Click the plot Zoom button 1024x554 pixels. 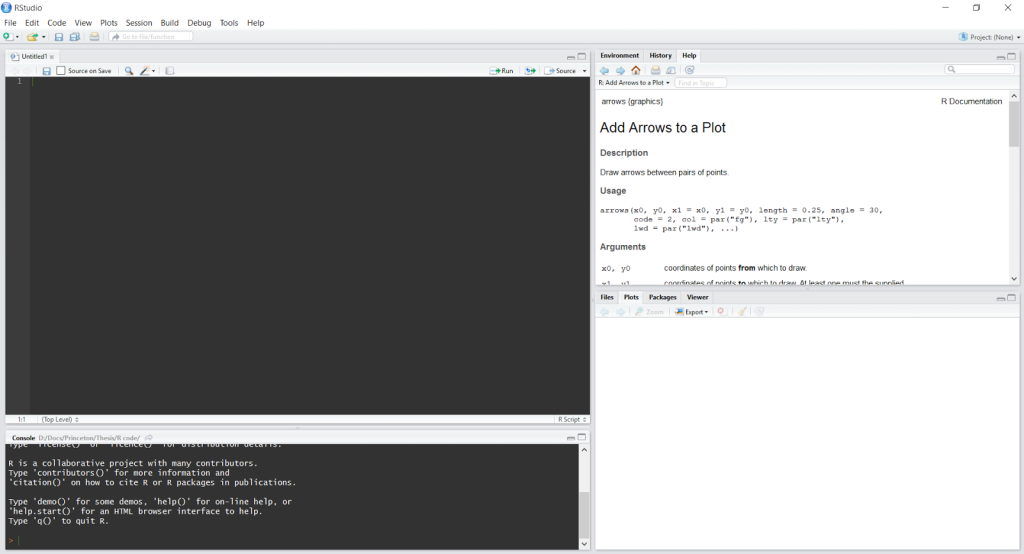click(649, 312)
